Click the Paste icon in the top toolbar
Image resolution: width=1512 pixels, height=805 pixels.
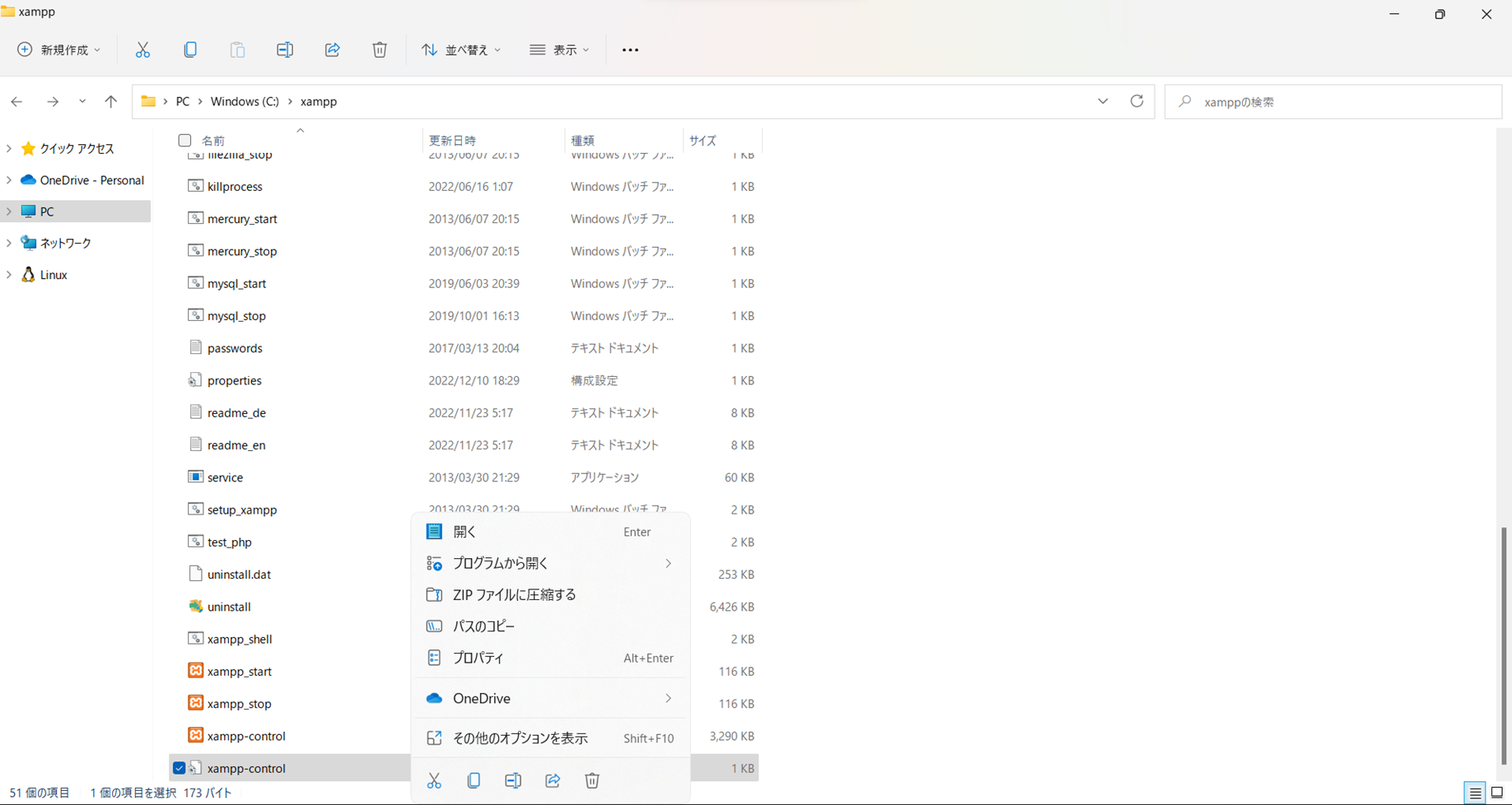[237, 50]
